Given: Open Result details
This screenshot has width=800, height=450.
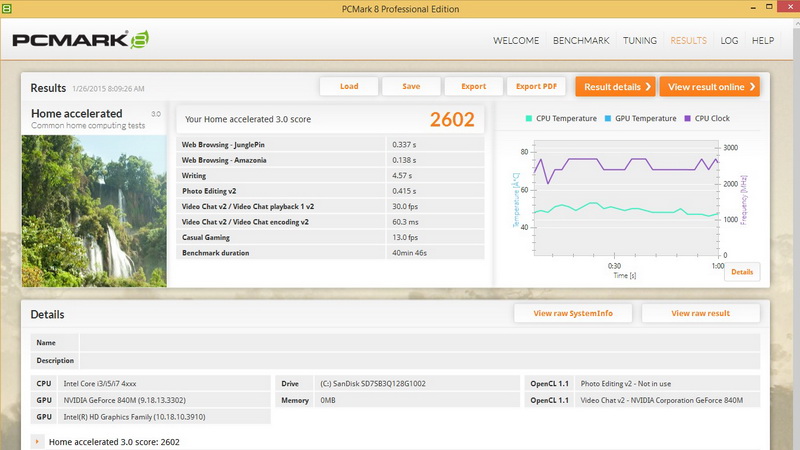Looking at the screenshot, I should [615, 87].
